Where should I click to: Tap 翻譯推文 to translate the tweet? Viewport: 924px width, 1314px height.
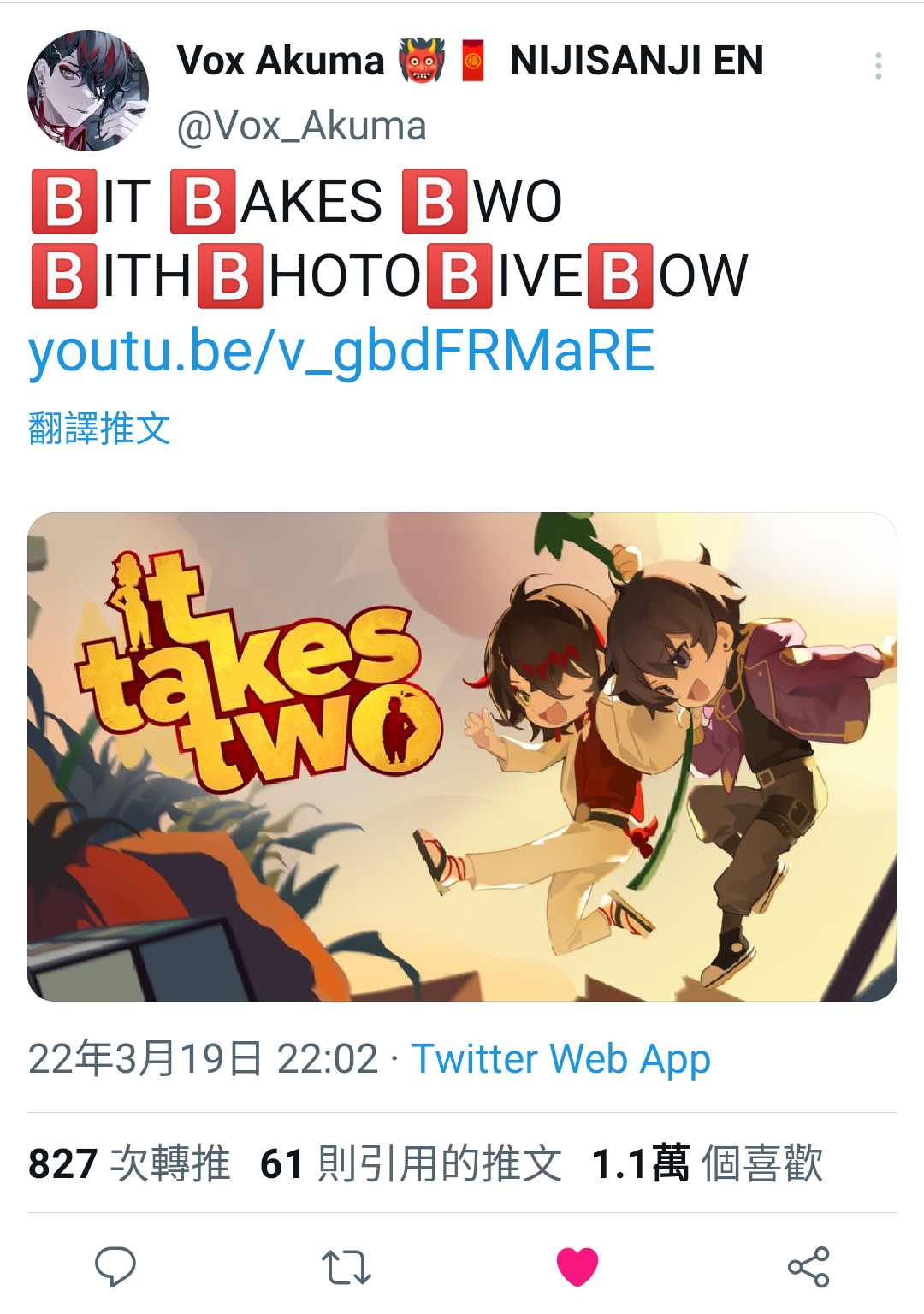pos(99,428)
